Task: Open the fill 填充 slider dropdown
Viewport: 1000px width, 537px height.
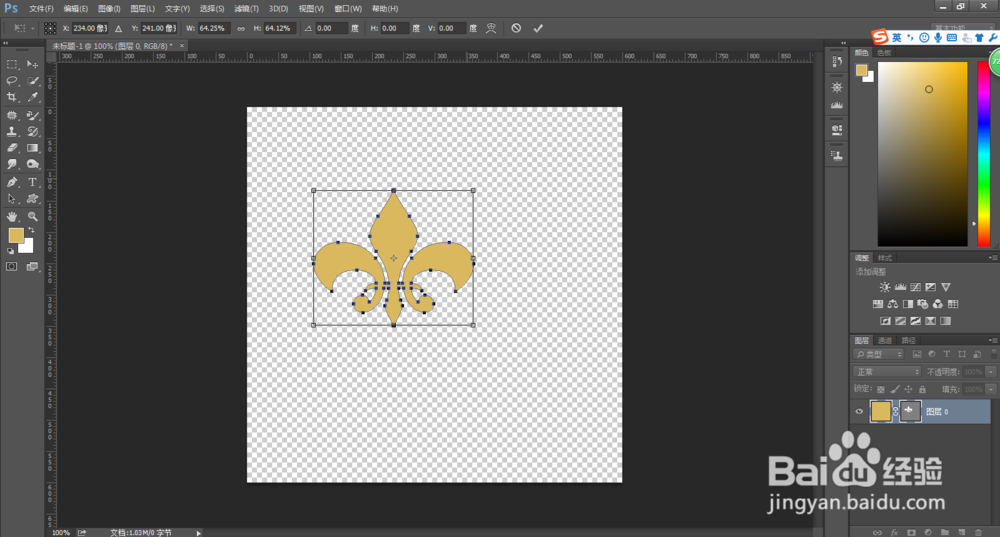Action: tap(991, 389)
